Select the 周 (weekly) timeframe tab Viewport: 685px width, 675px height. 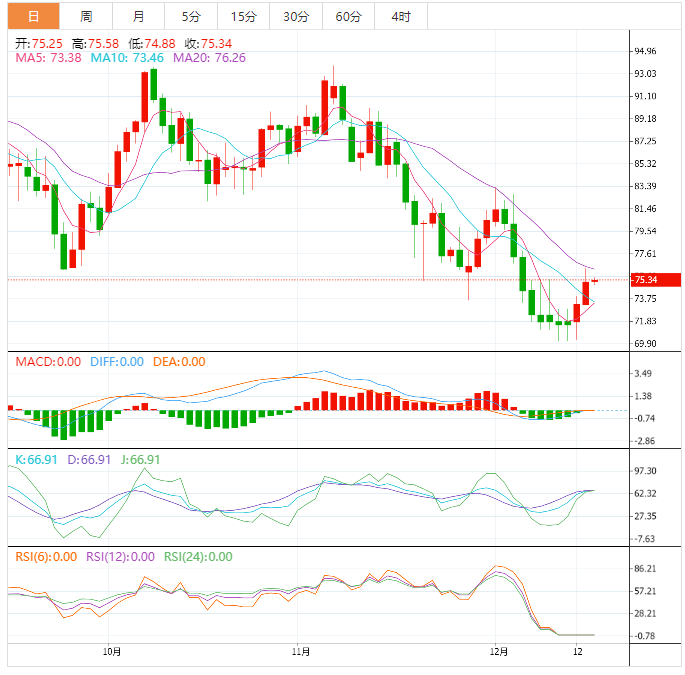[86, 16]
